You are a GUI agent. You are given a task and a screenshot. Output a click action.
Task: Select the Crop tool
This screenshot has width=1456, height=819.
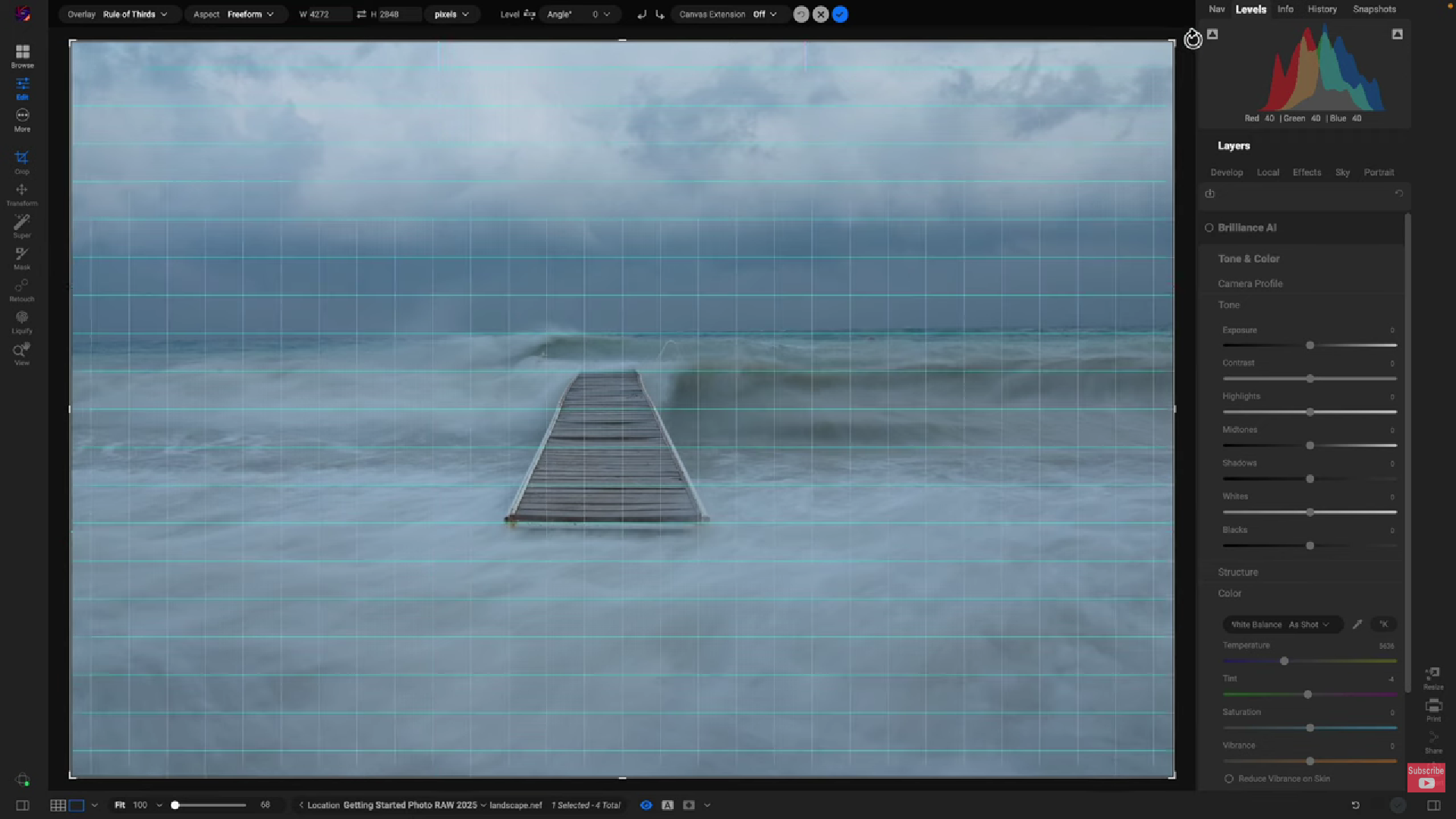pyautogui.click(x=22, y=162)
